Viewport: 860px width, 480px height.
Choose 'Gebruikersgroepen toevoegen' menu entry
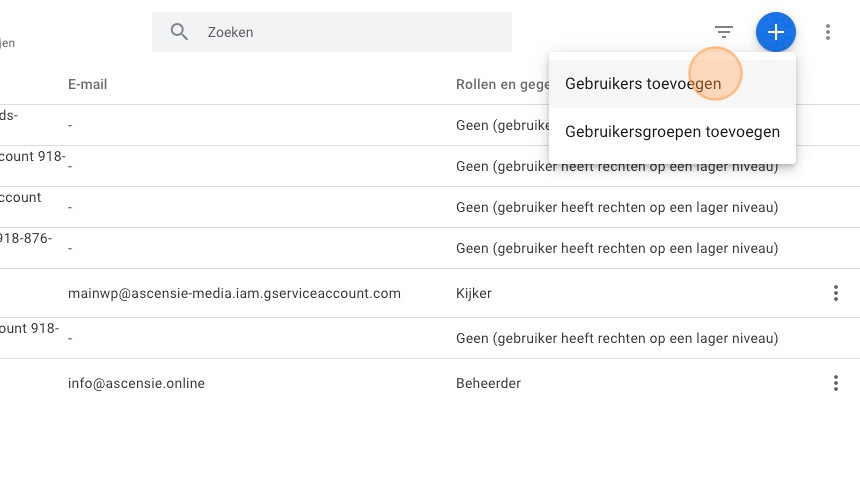pyautogui.click(x=672, y=131)
